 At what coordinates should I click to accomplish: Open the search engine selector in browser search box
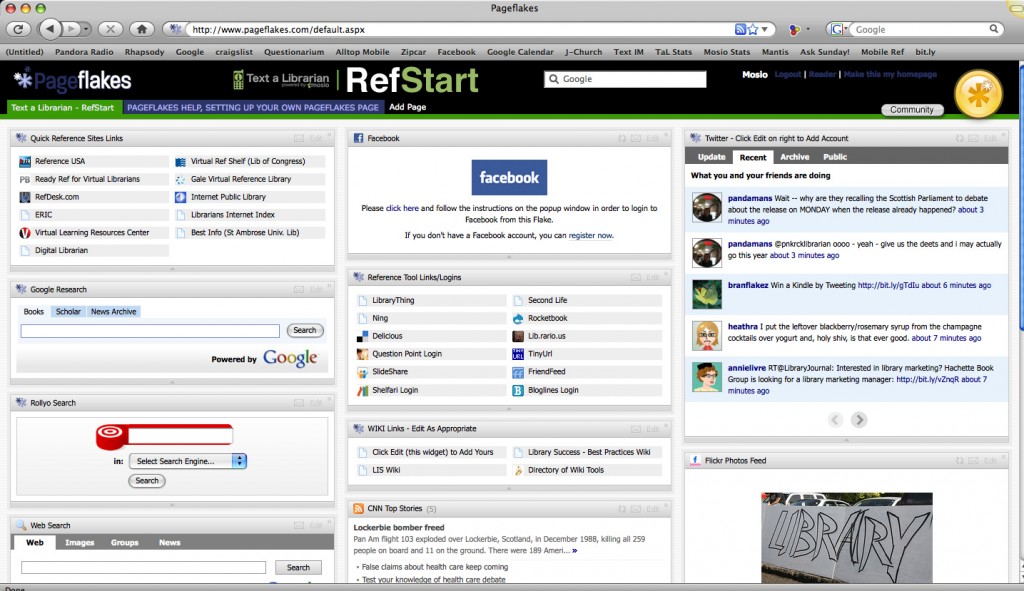pos(839,29)
